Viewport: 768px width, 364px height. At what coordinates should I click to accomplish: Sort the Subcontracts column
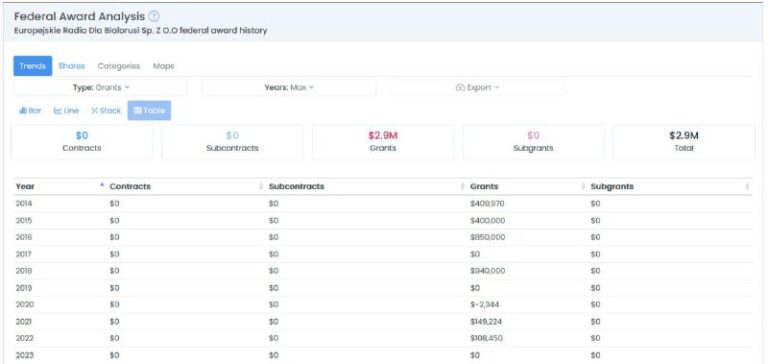click(x=462, y=187)
